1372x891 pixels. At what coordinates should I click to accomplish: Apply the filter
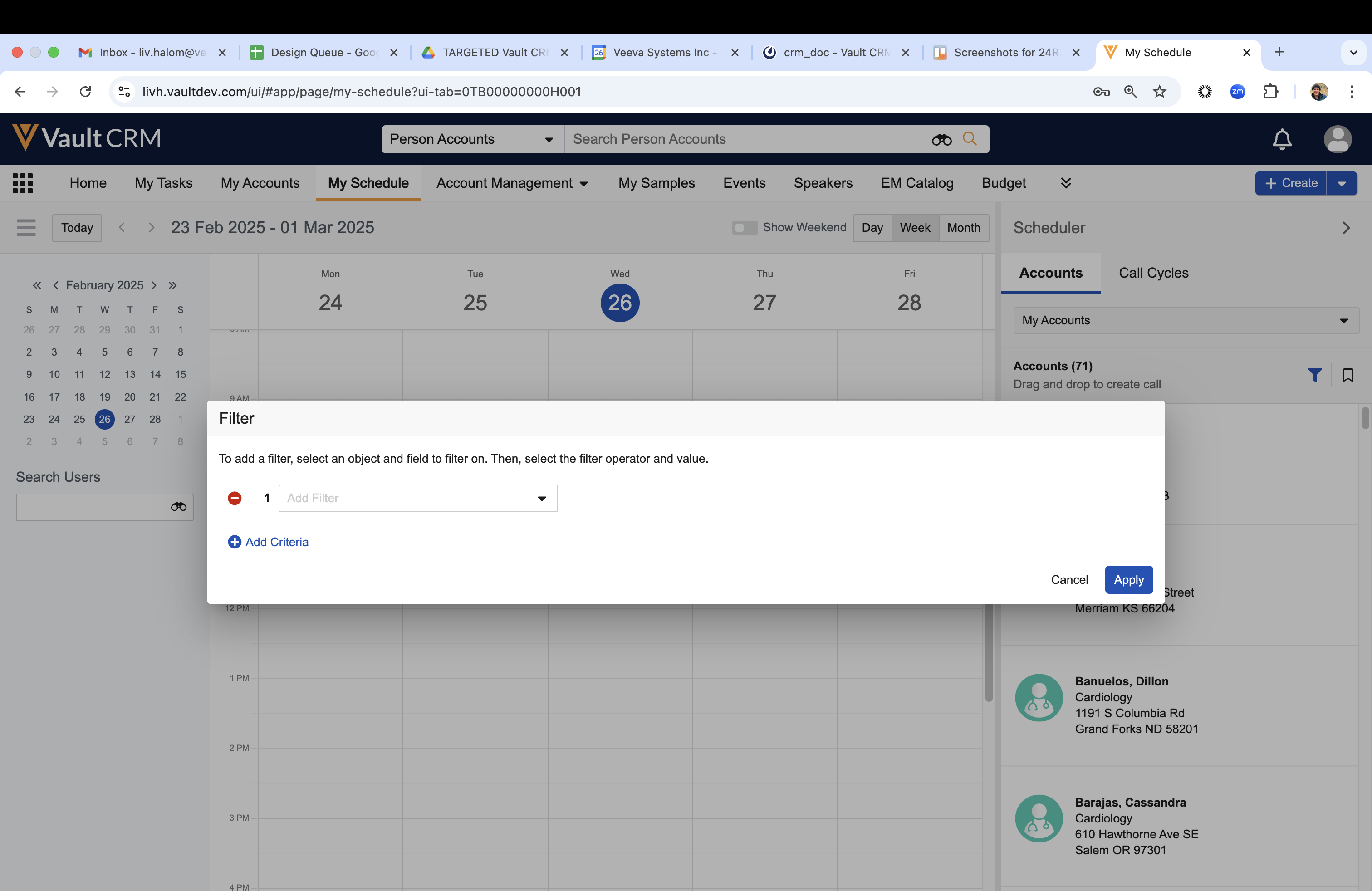pyautogui.click(x=1128, y=580)
